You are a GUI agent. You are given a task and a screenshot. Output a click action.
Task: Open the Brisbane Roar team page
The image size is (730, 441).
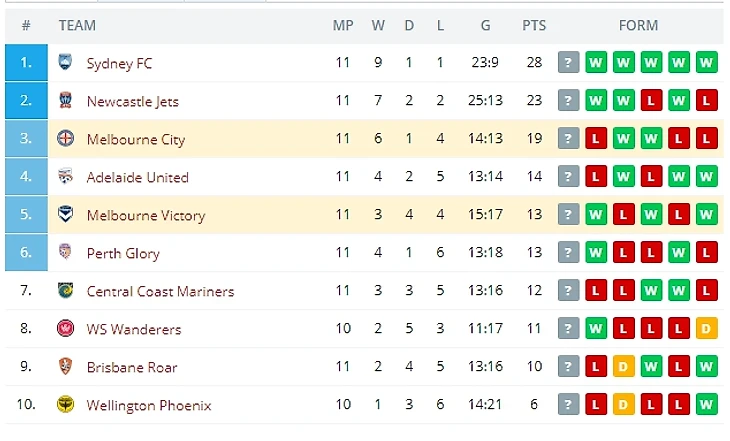click(x=132, y=367)
